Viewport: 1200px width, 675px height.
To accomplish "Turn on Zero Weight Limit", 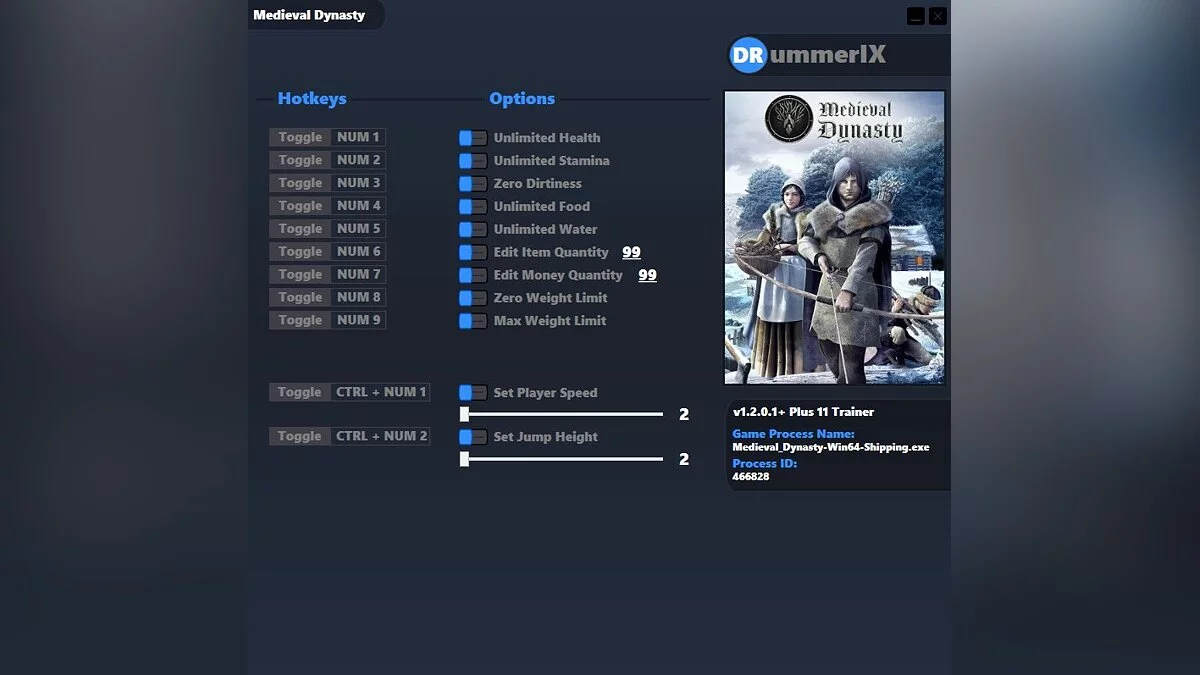I will pyautogui.click(x=471, y=297).
